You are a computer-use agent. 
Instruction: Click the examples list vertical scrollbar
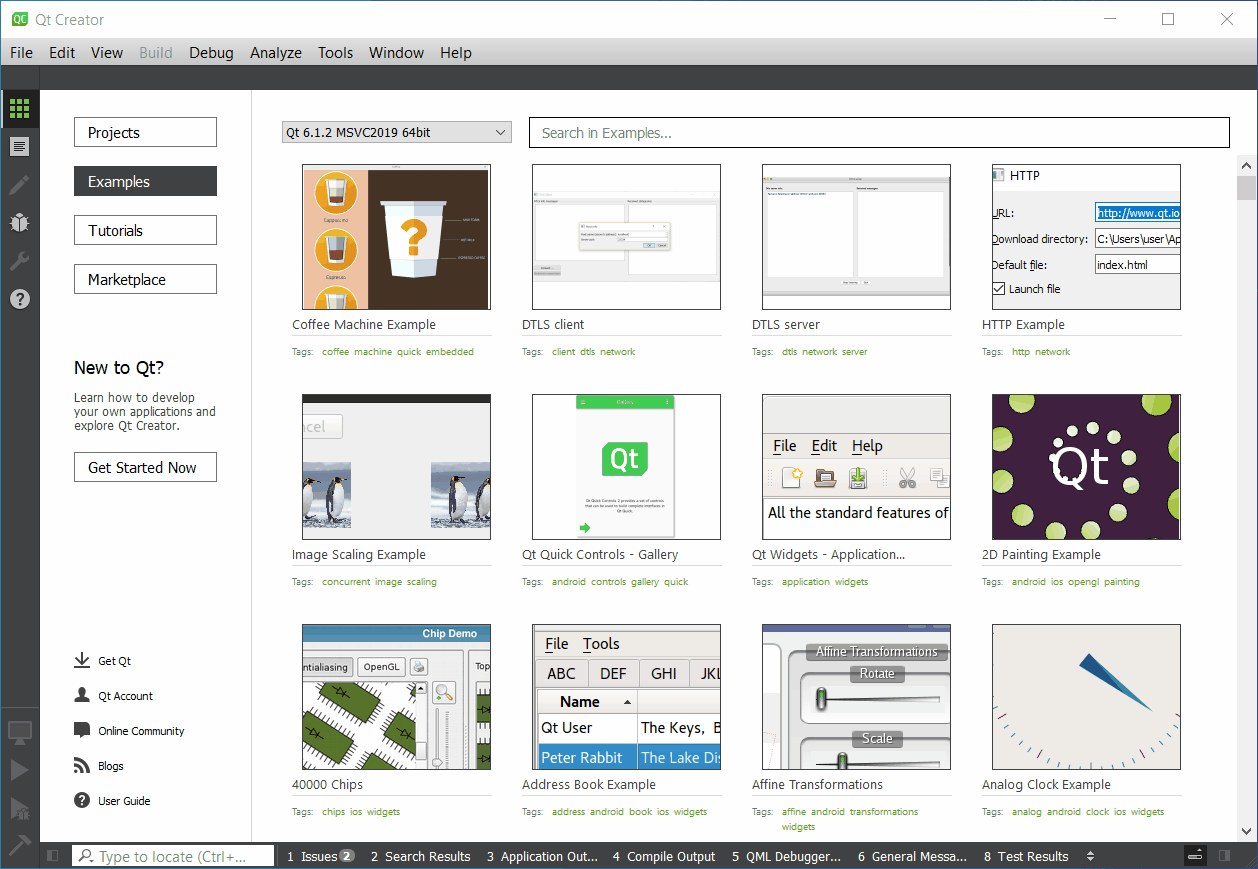click(x=1246, y=500)
